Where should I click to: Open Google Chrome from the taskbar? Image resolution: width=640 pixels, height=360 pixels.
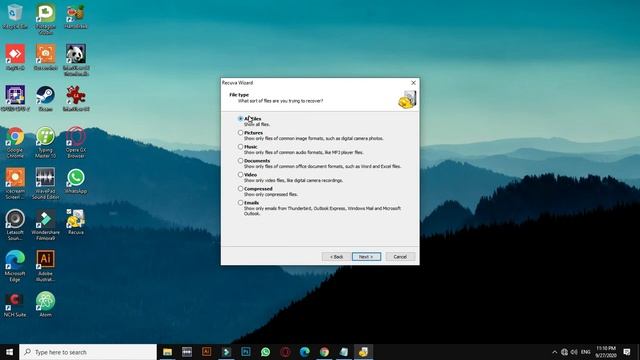(x=324, y=352)
